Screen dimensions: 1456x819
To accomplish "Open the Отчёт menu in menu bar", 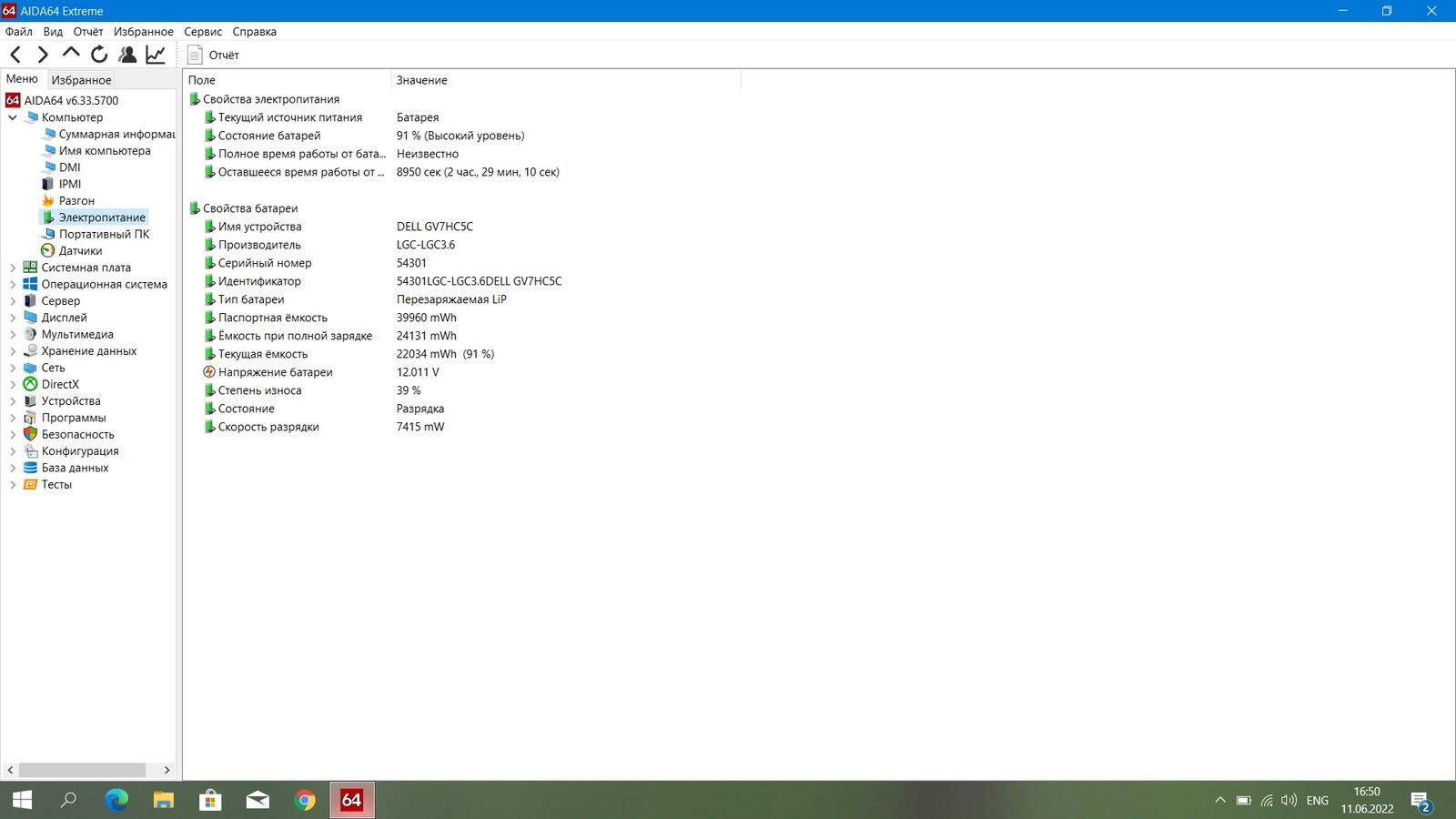I will (x=88, y=31).
